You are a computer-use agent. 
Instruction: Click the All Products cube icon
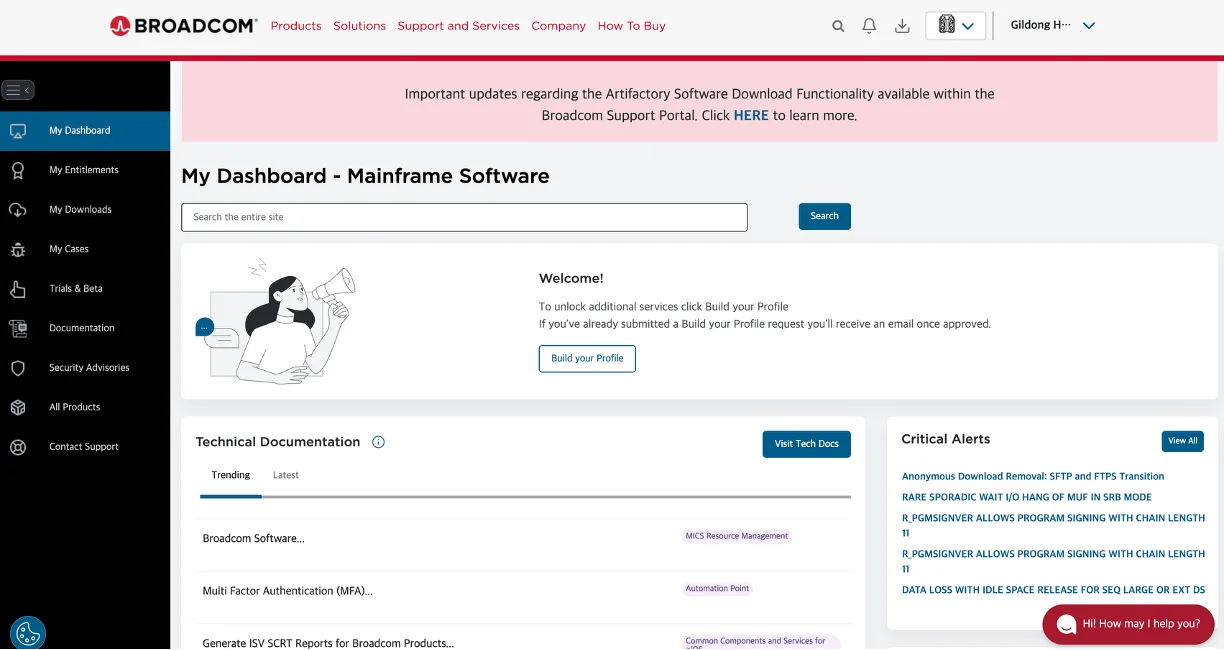(18, 407)
